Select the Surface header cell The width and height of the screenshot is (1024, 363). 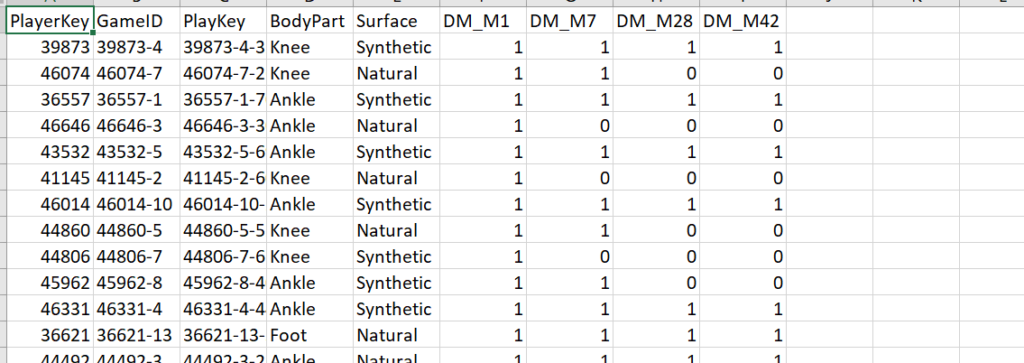tap(396, 21)
